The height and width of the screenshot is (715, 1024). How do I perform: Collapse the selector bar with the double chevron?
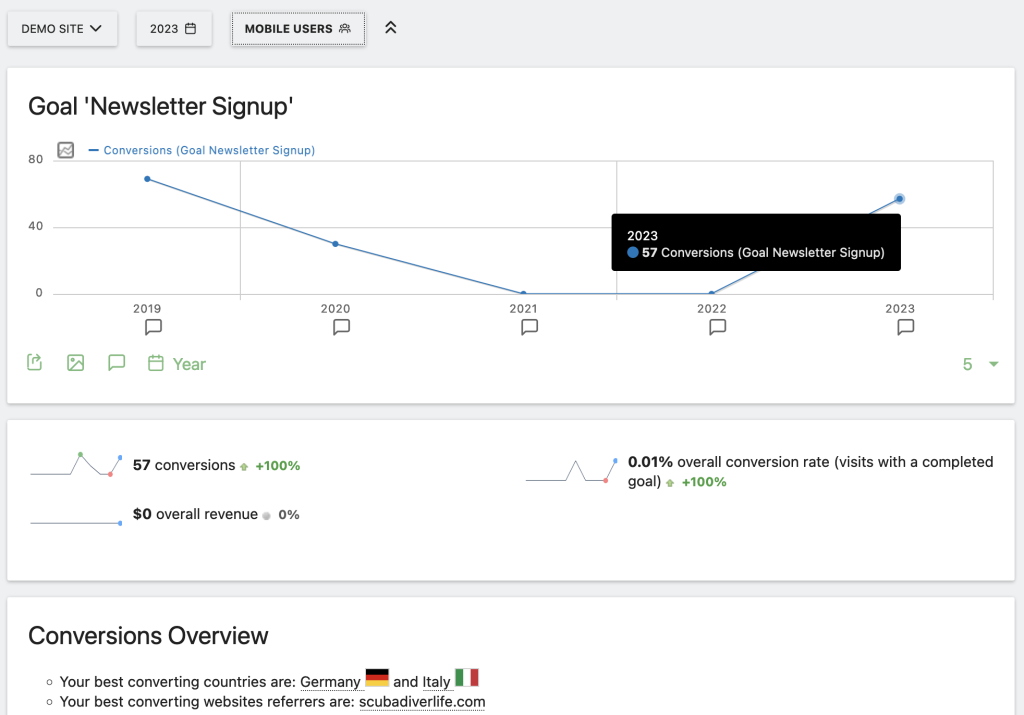pyautogui.click(x=390, y=28)
